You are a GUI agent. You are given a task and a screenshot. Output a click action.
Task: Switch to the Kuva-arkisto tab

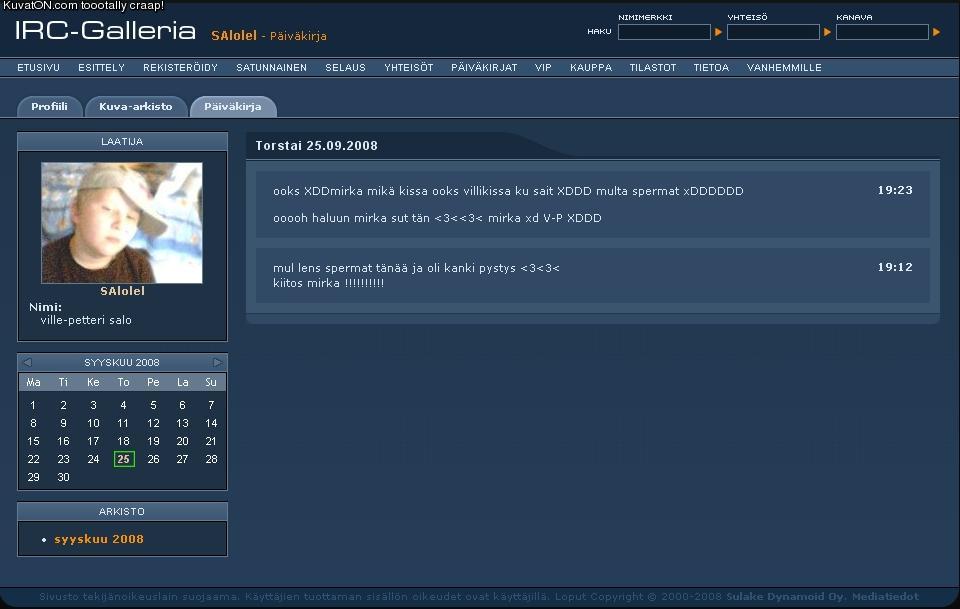[136, 106]
